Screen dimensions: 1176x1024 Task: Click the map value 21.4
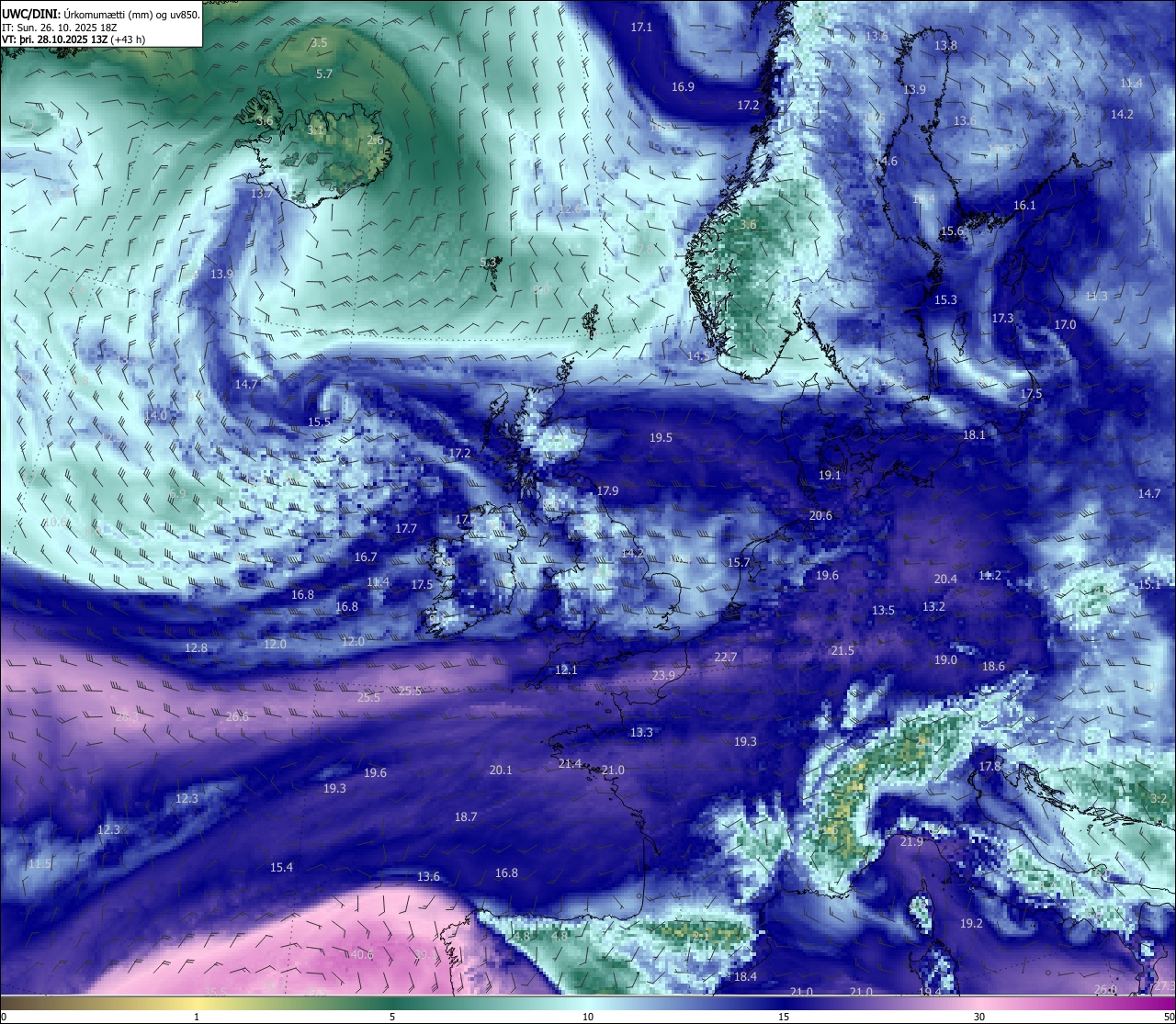tap(570, 764)
